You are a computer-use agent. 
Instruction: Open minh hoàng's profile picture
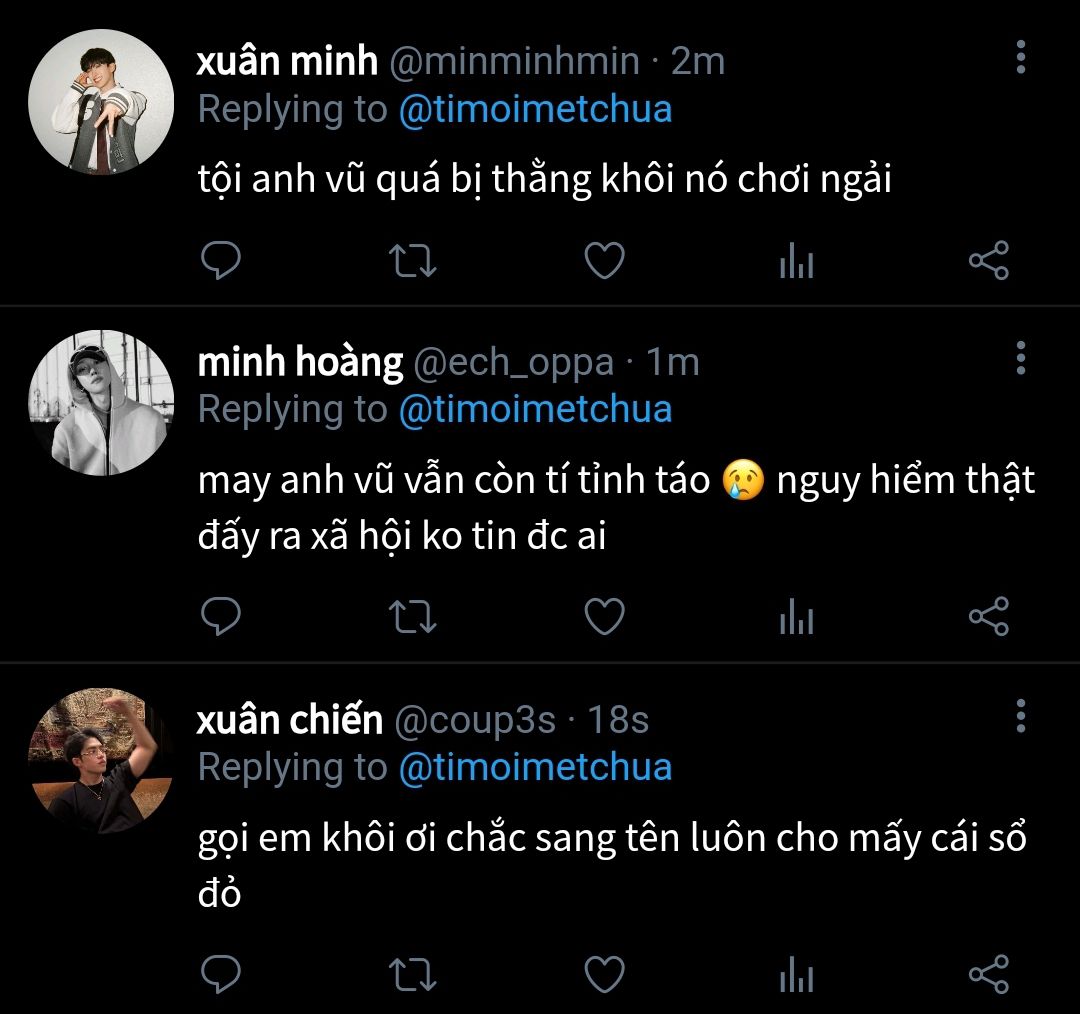pos(101,403)
